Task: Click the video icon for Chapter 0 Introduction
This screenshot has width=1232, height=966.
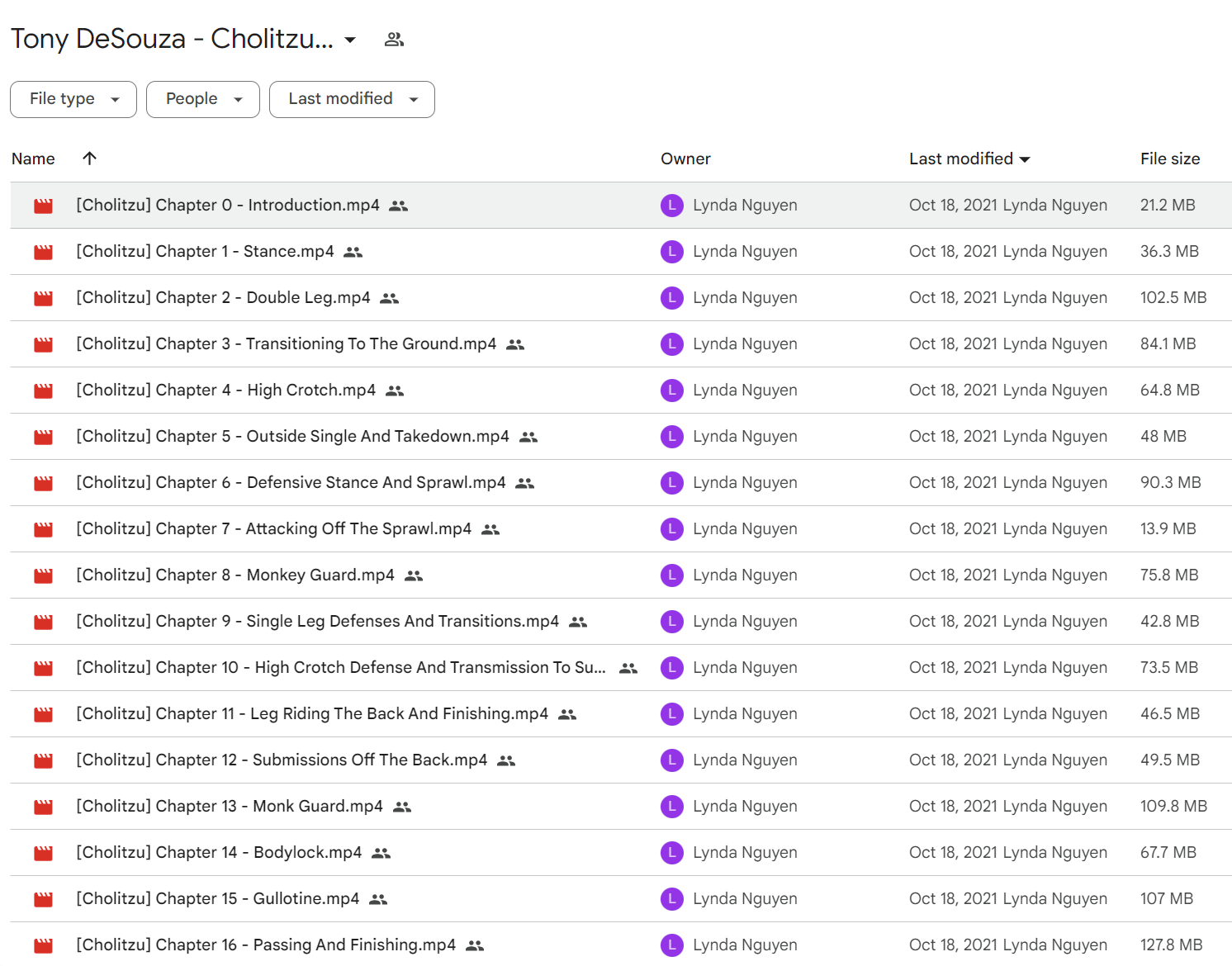Action: [44, 206]
